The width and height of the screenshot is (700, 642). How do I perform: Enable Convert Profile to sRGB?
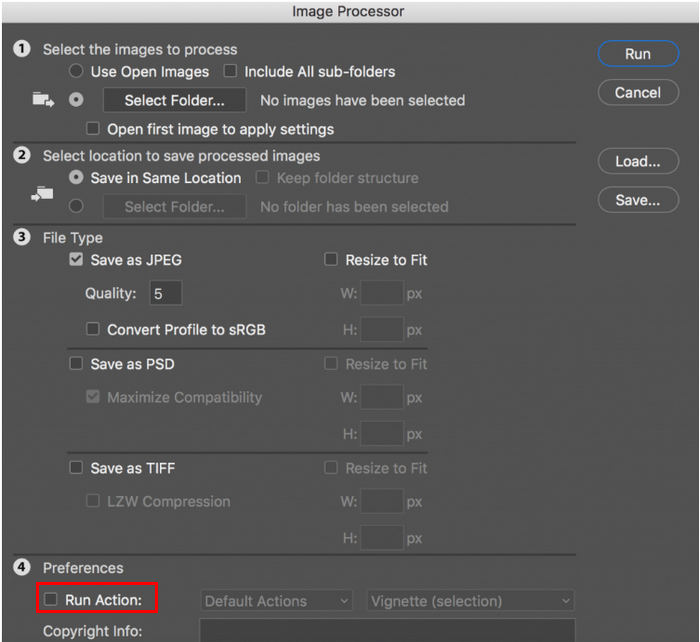click(92, 329)
